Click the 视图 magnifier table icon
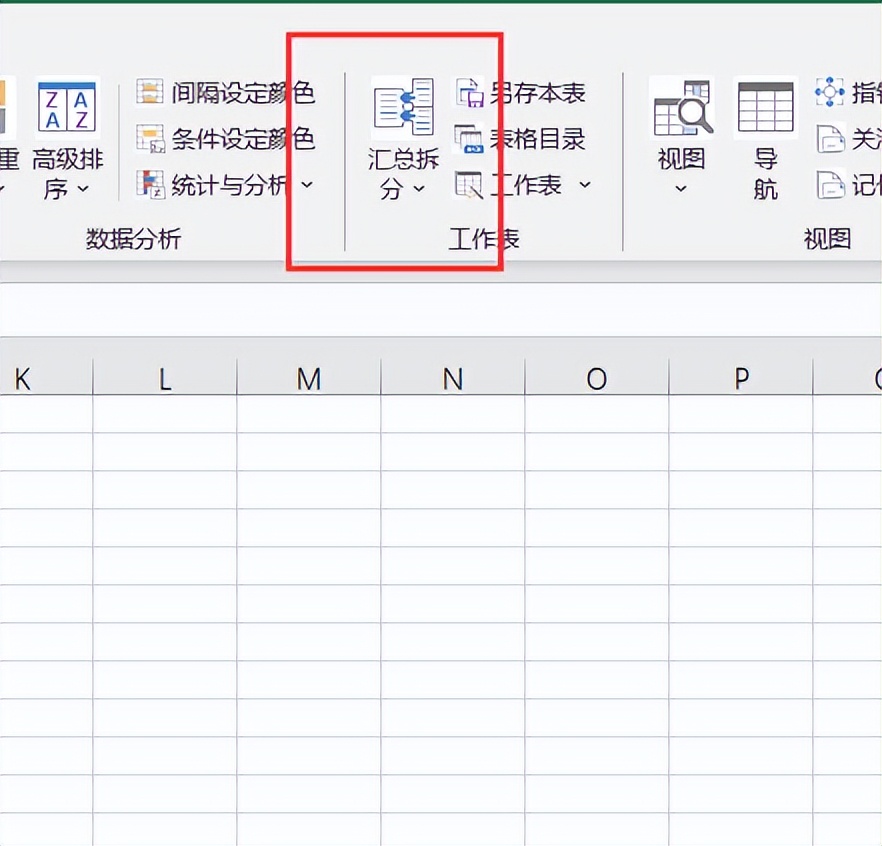The height and width of the screenshot is (846, 882). pyautogui.click(x=681, y=108)
